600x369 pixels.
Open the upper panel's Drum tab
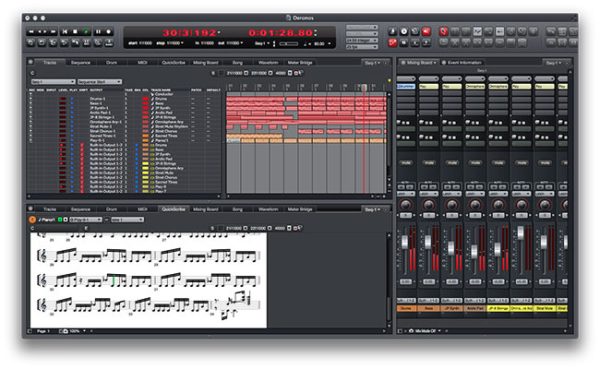(111, 62)
